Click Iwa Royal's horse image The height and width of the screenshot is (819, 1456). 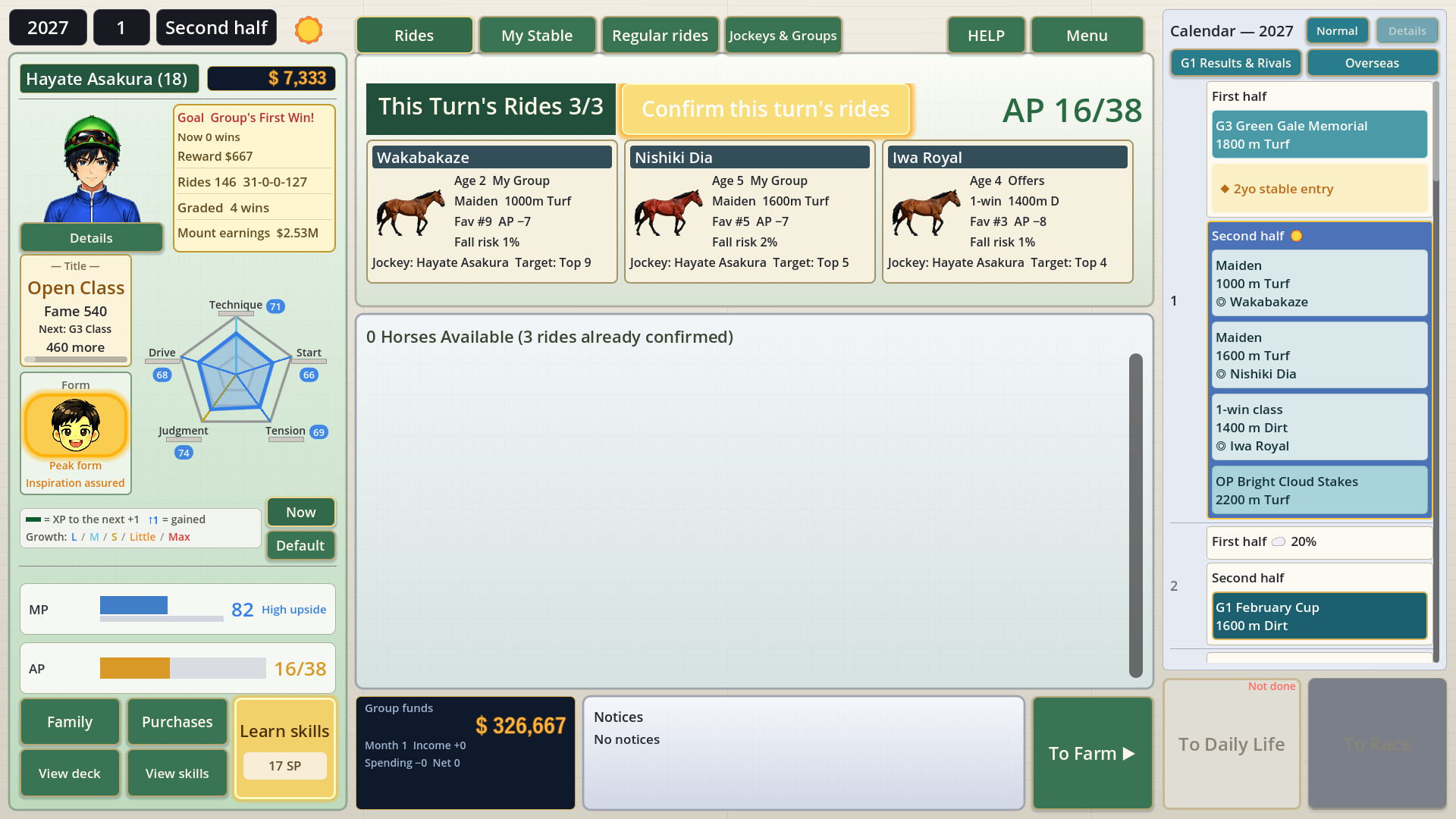click(926, 212)
